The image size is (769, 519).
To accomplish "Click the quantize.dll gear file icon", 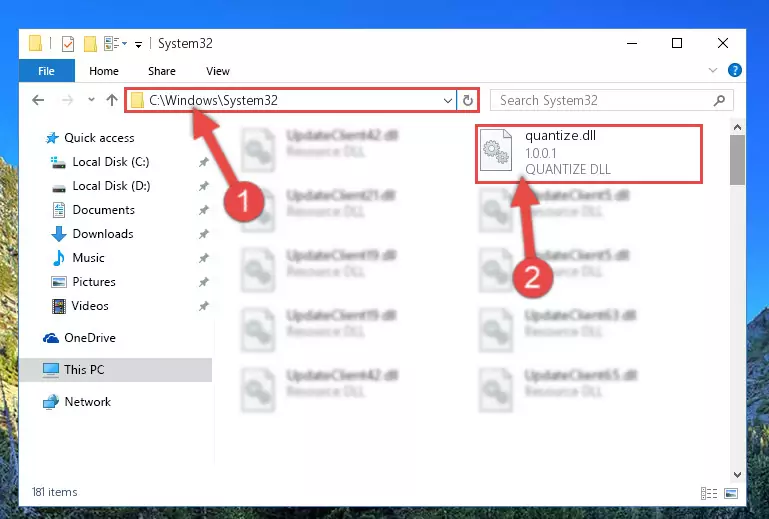I will (496, 150).
